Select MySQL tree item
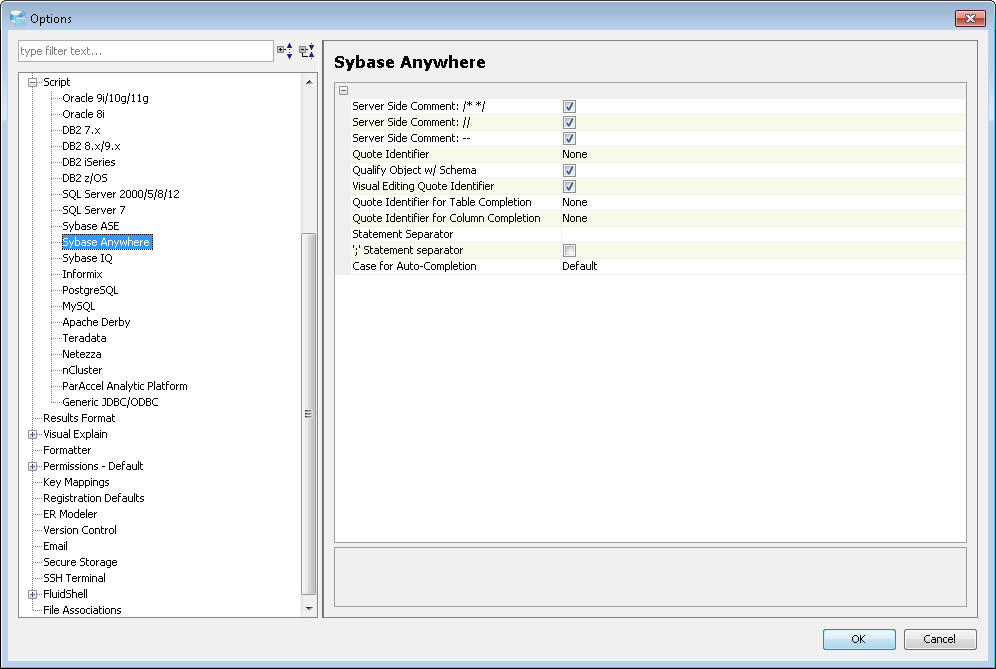This screenshot has width=996, height=669. coord(79,306)
